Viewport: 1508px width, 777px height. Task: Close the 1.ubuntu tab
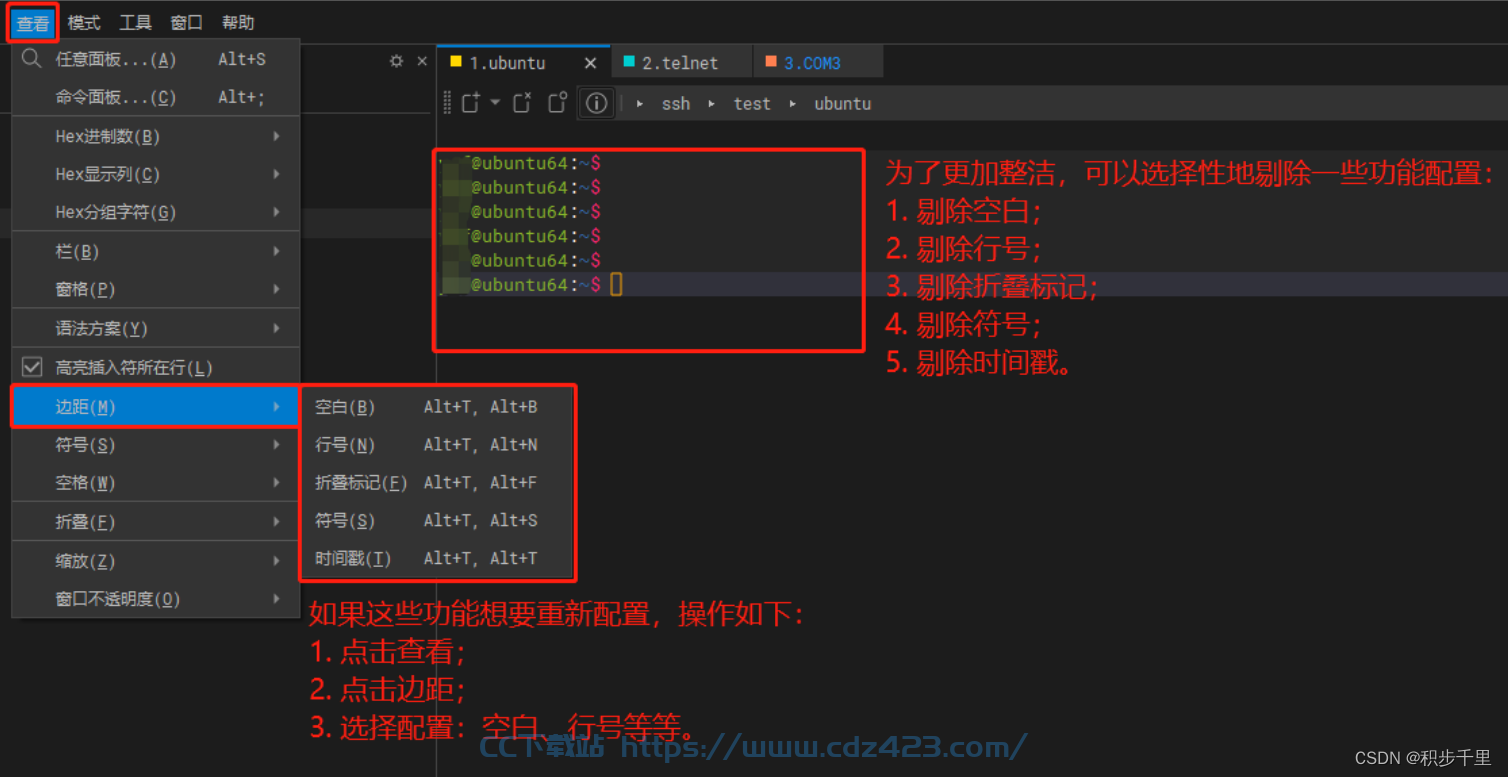pyautogui.click(x=590, y=63)
